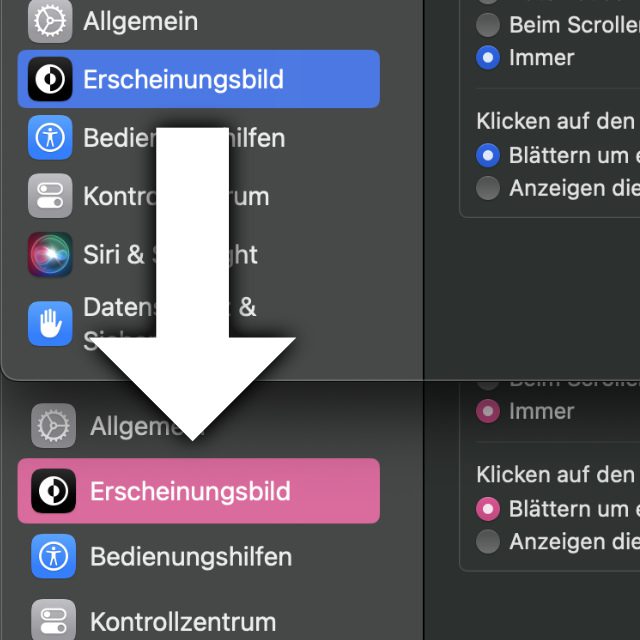This screenshot has height=640, width=640.
Task: Choose the blue Blättern um radio button
Action: [488, 156]
